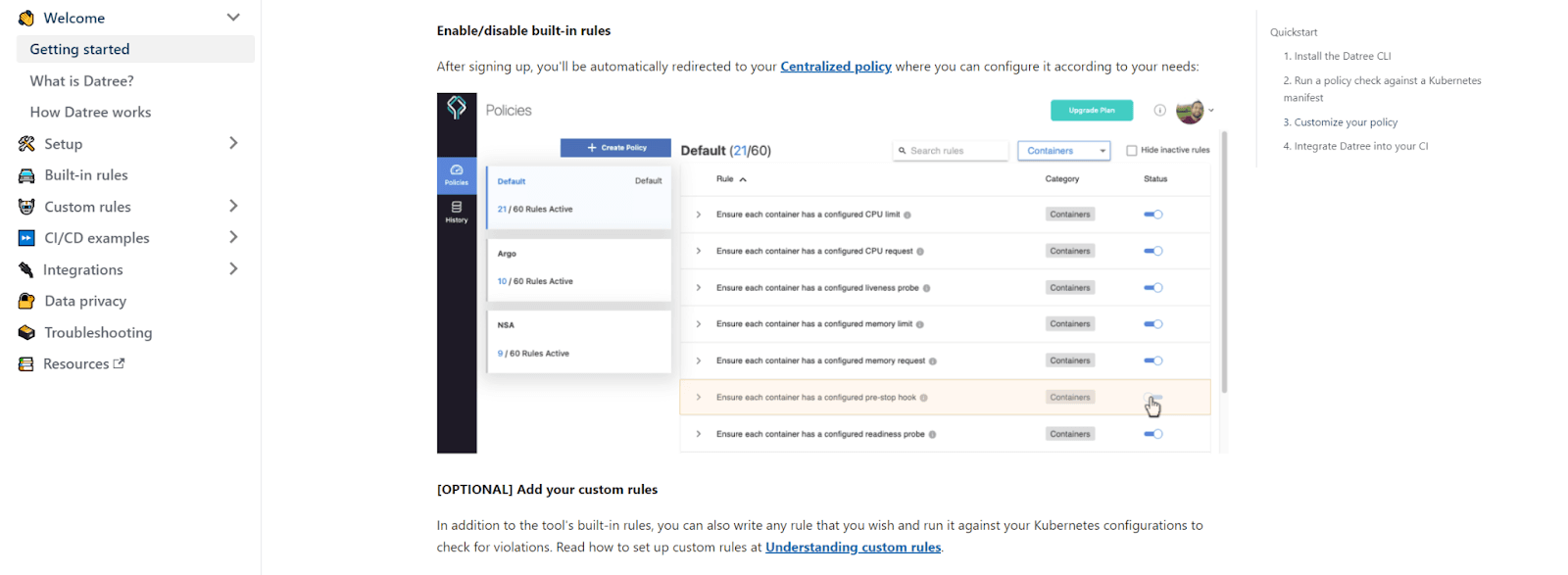Expand the Integrations section arrow

233,268
